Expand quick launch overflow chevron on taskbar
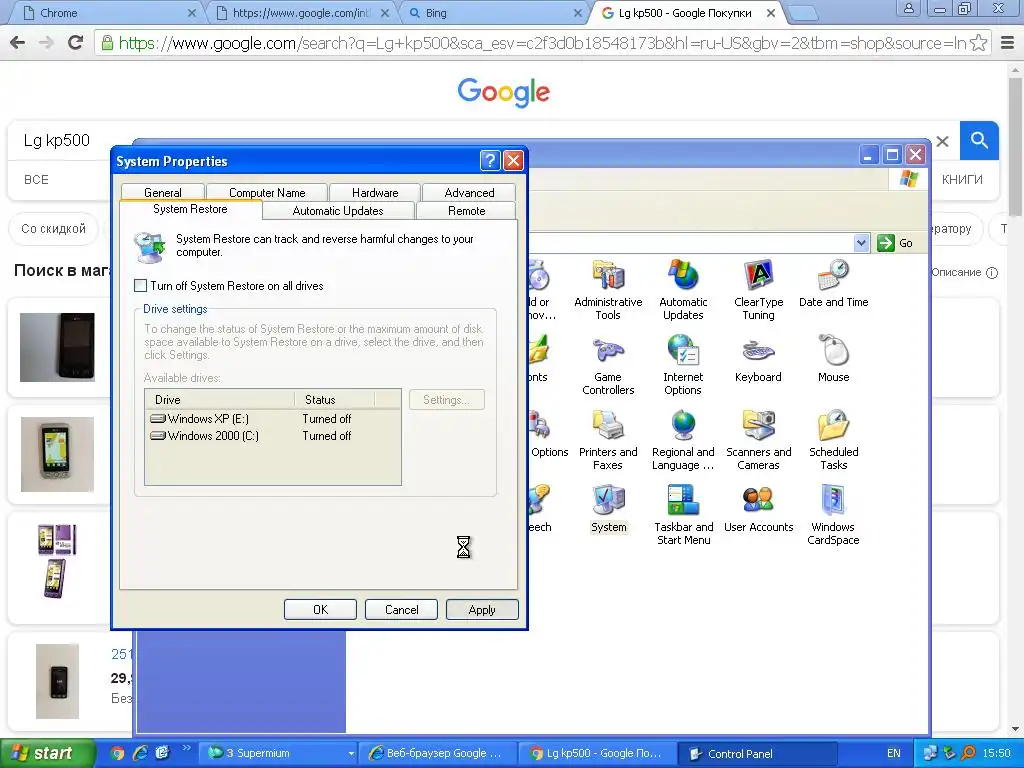 point(186,748)
